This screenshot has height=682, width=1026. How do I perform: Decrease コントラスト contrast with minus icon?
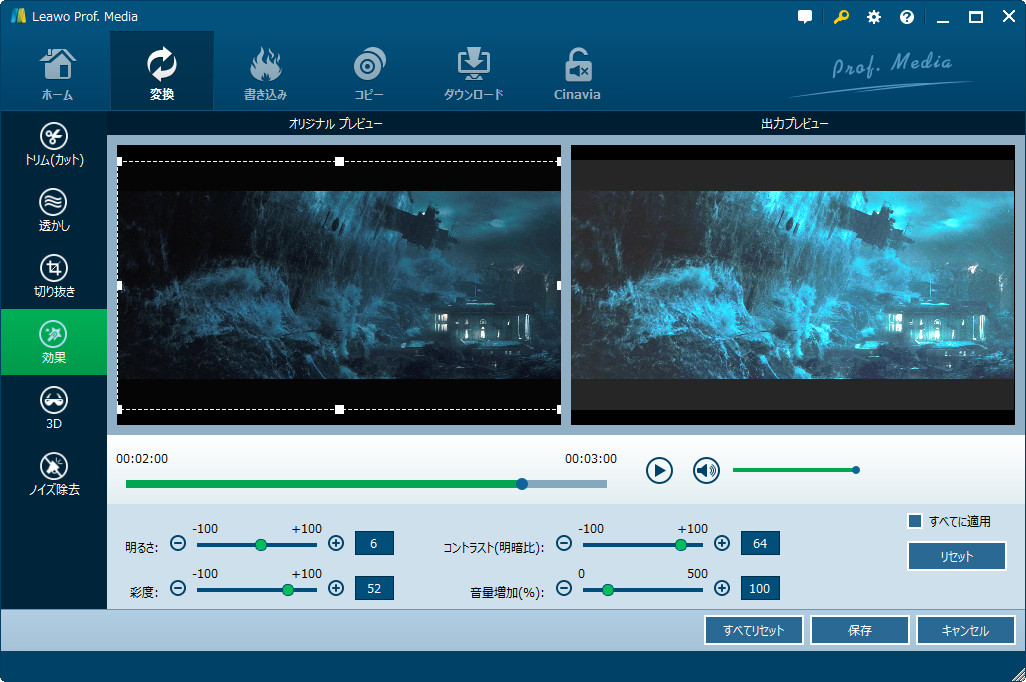tap(564, 543)
